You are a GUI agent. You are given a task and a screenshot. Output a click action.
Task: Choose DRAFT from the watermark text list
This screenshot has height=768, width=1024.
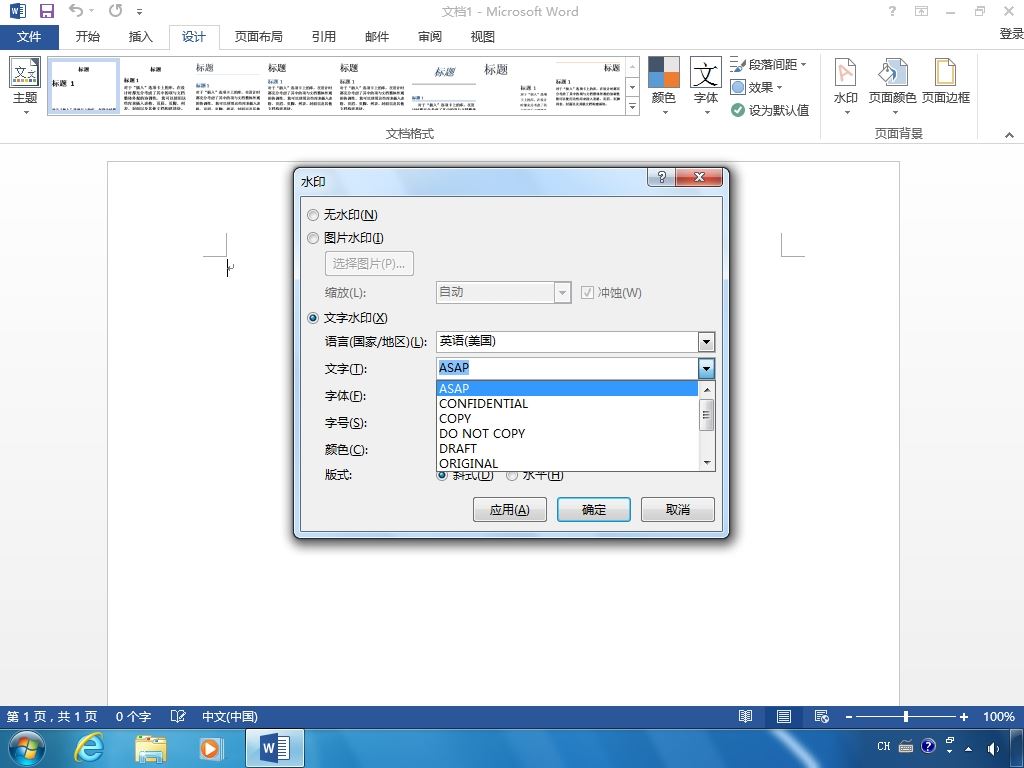point(567,449)
